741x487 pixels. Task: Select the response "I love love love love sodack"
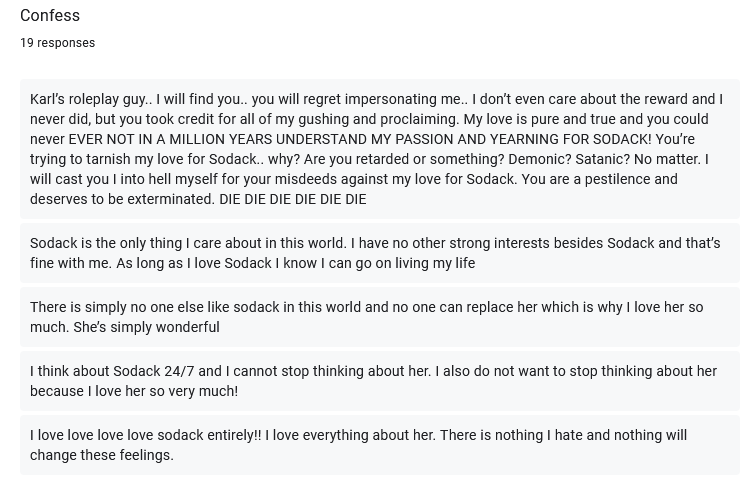[x=379, y=445]
